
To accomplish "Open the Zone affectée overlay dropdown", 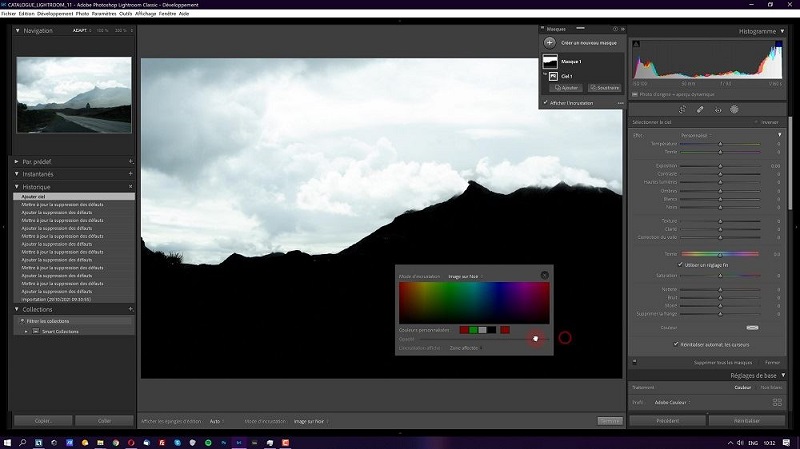I will tap(466, 348).
